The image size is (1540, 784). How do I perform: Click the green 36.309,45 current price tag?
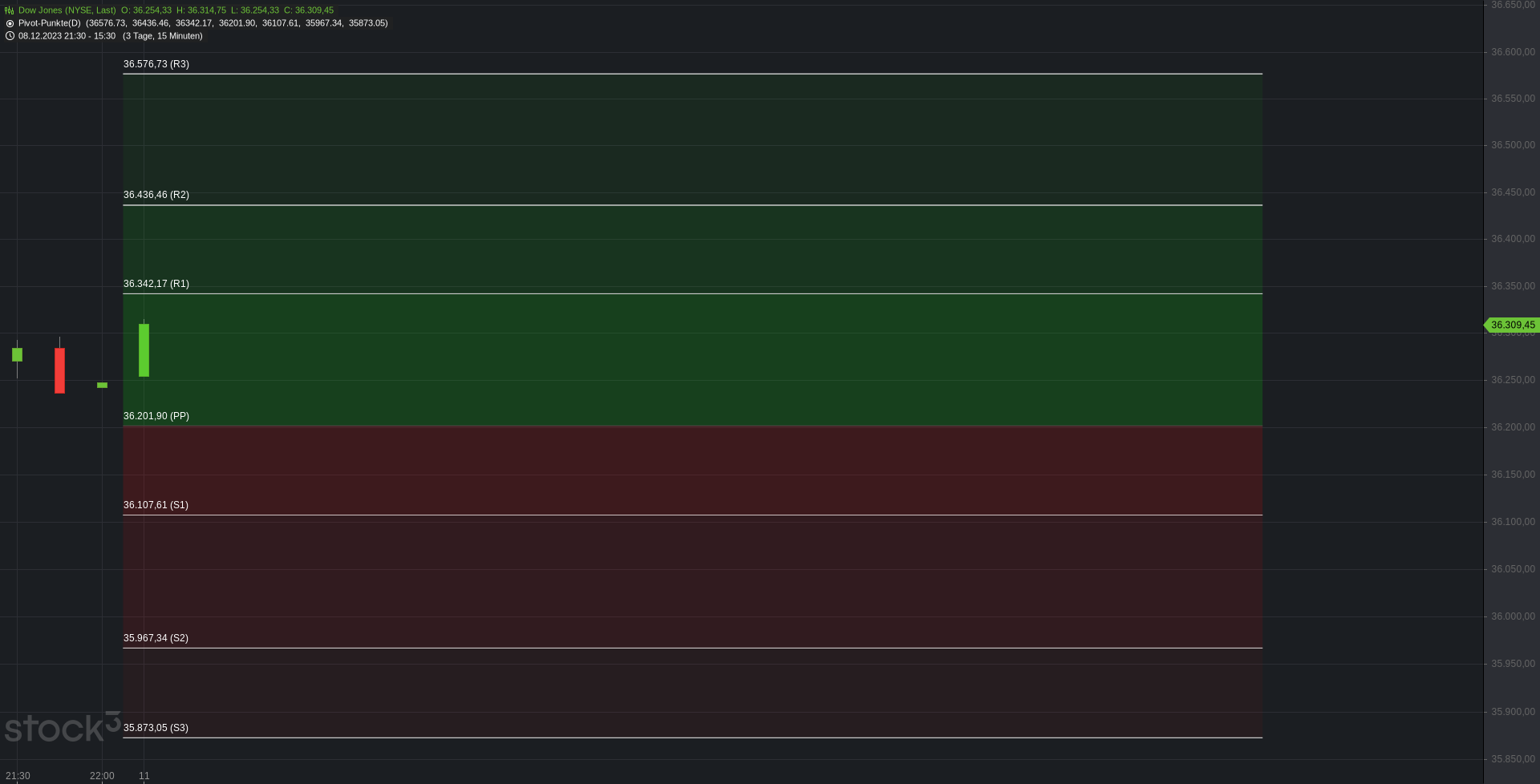click(1511, 325)
